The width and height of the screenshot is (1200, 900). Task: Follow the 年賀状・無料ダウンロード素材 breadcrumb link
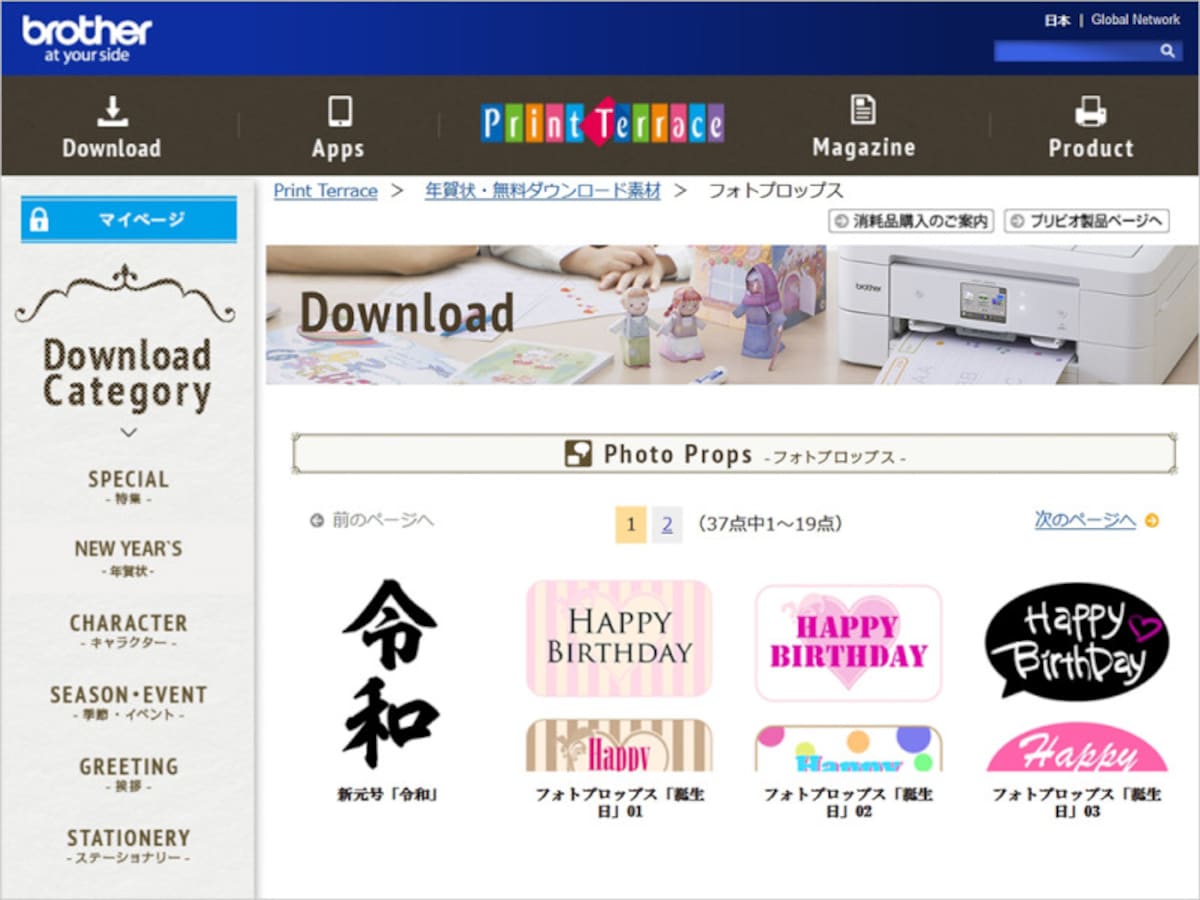coord(543,190)
